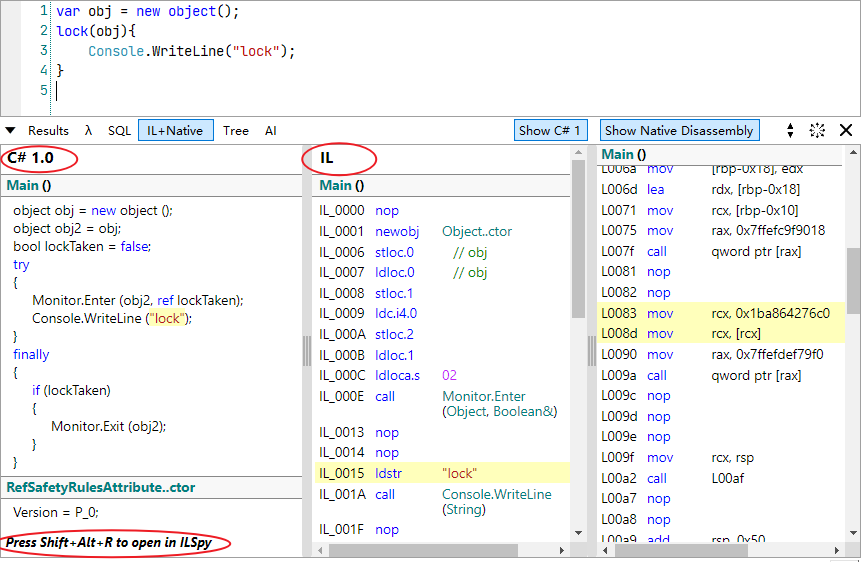Switch to the AI tab

[271, 131]
